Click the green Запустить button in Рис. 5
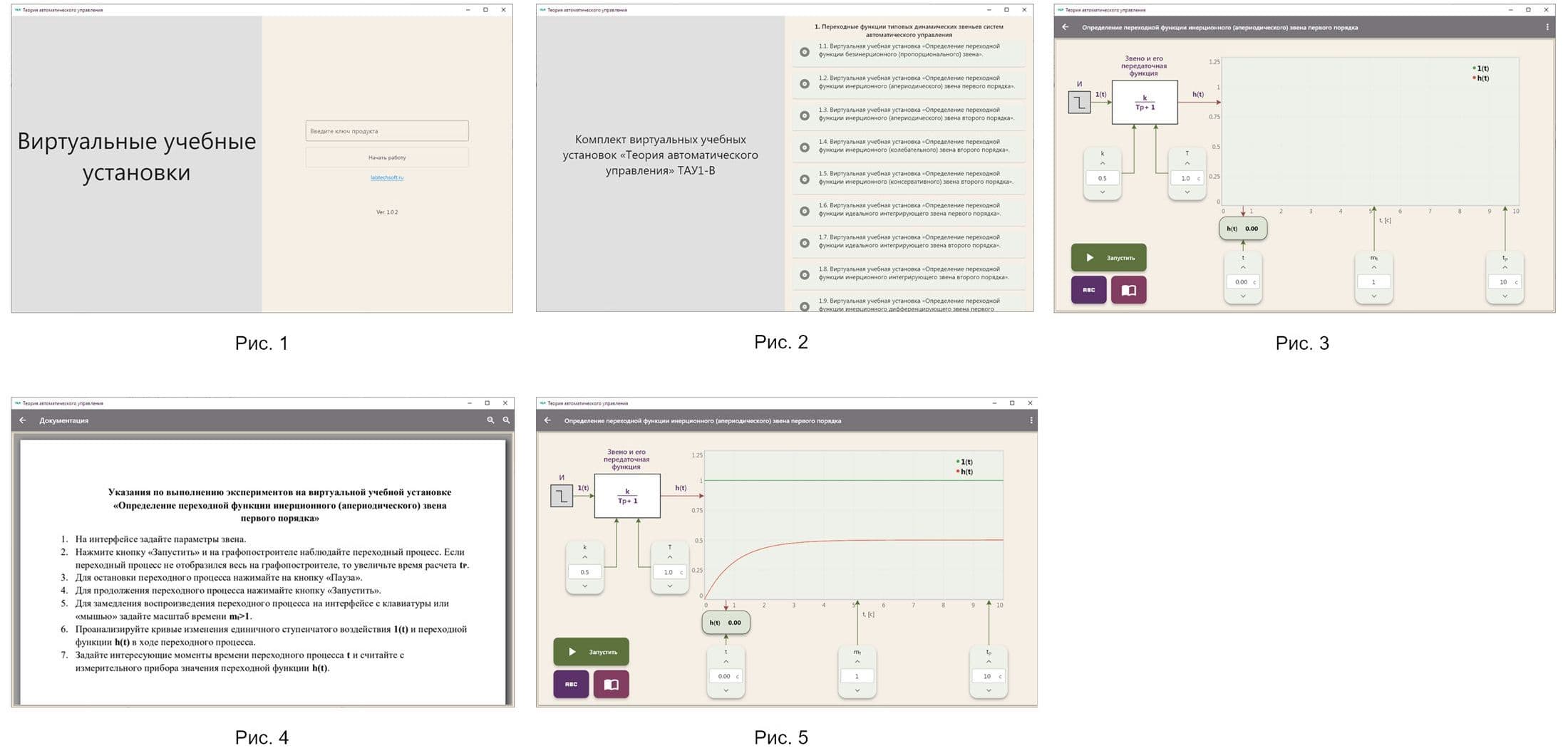 591,652
